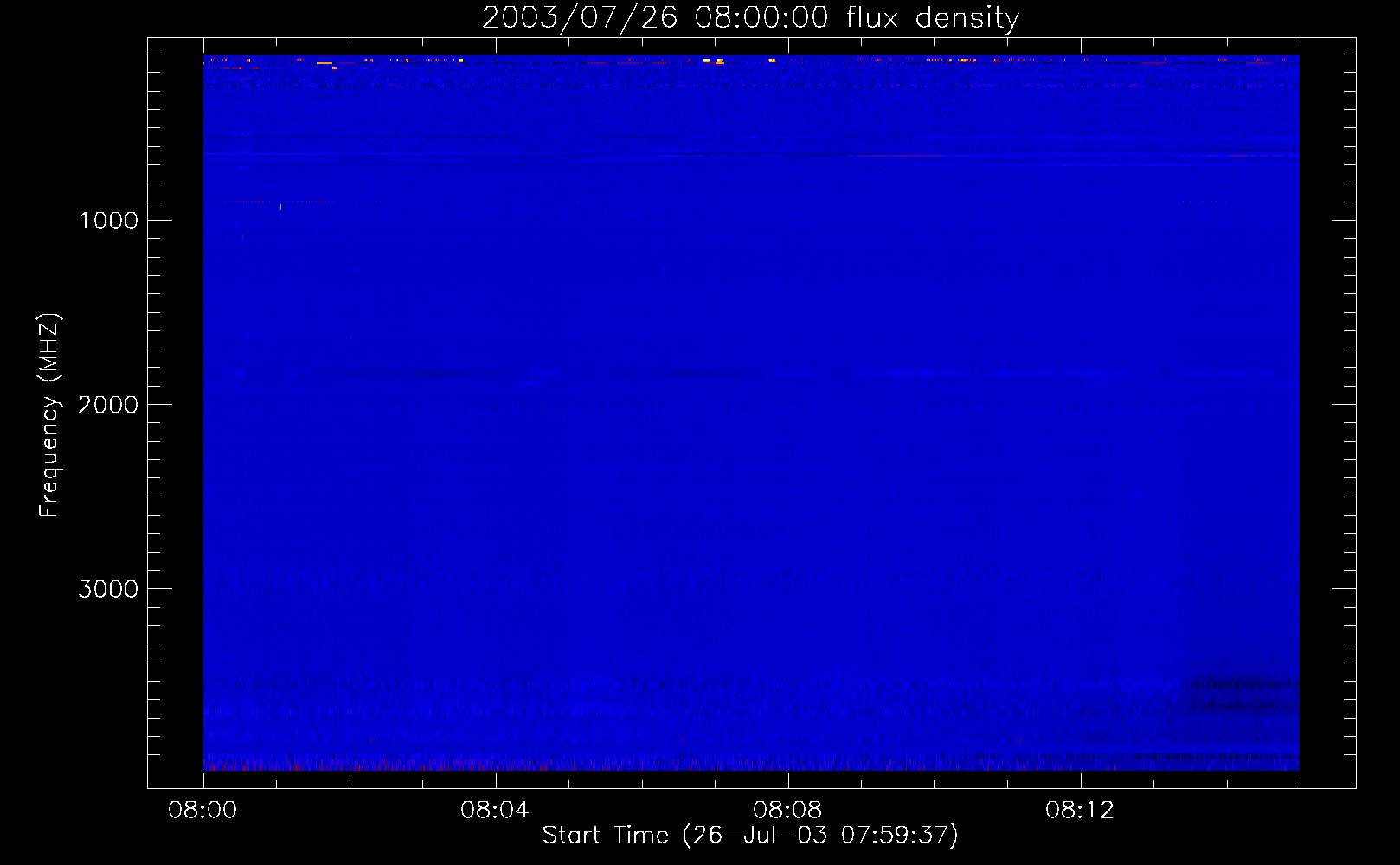This screenshot has width=1400, height=865.
Task: Click the 'Frequency (MHZ)' axis label
Action: (49, 415)
